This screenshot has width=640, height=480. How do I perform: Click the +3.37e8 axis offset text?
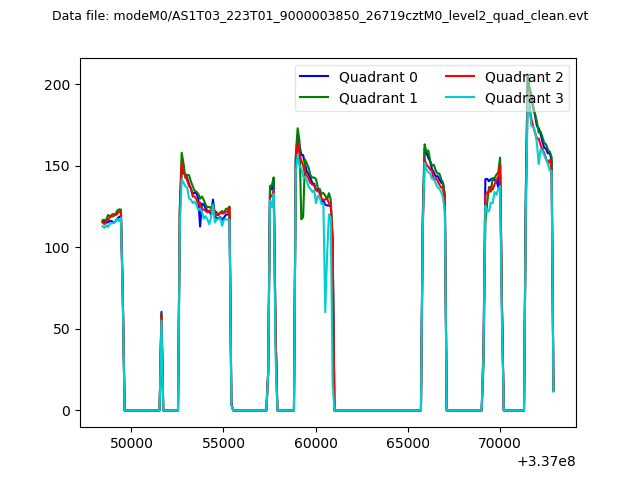546,461
